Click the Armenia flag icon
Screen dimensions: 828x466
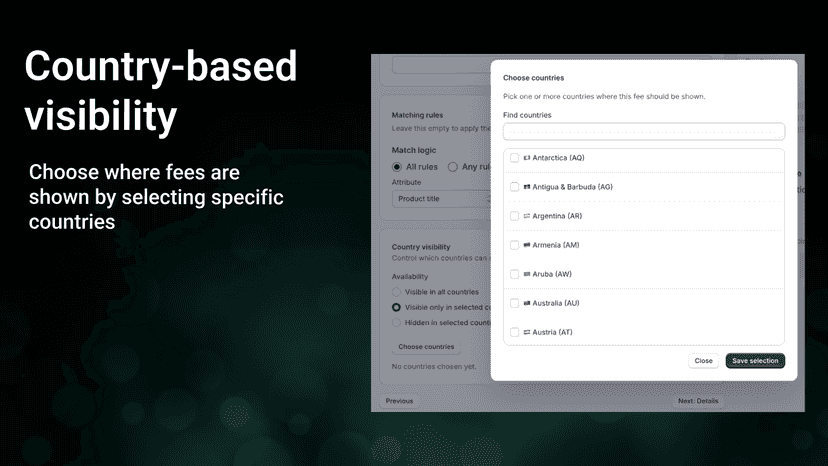[526, 245]
